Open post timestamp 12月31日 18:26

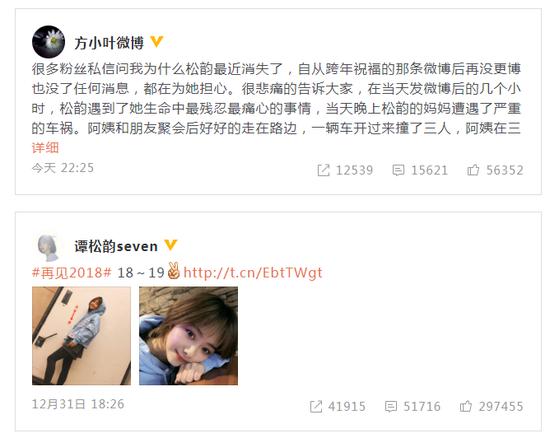pos(78,404)
